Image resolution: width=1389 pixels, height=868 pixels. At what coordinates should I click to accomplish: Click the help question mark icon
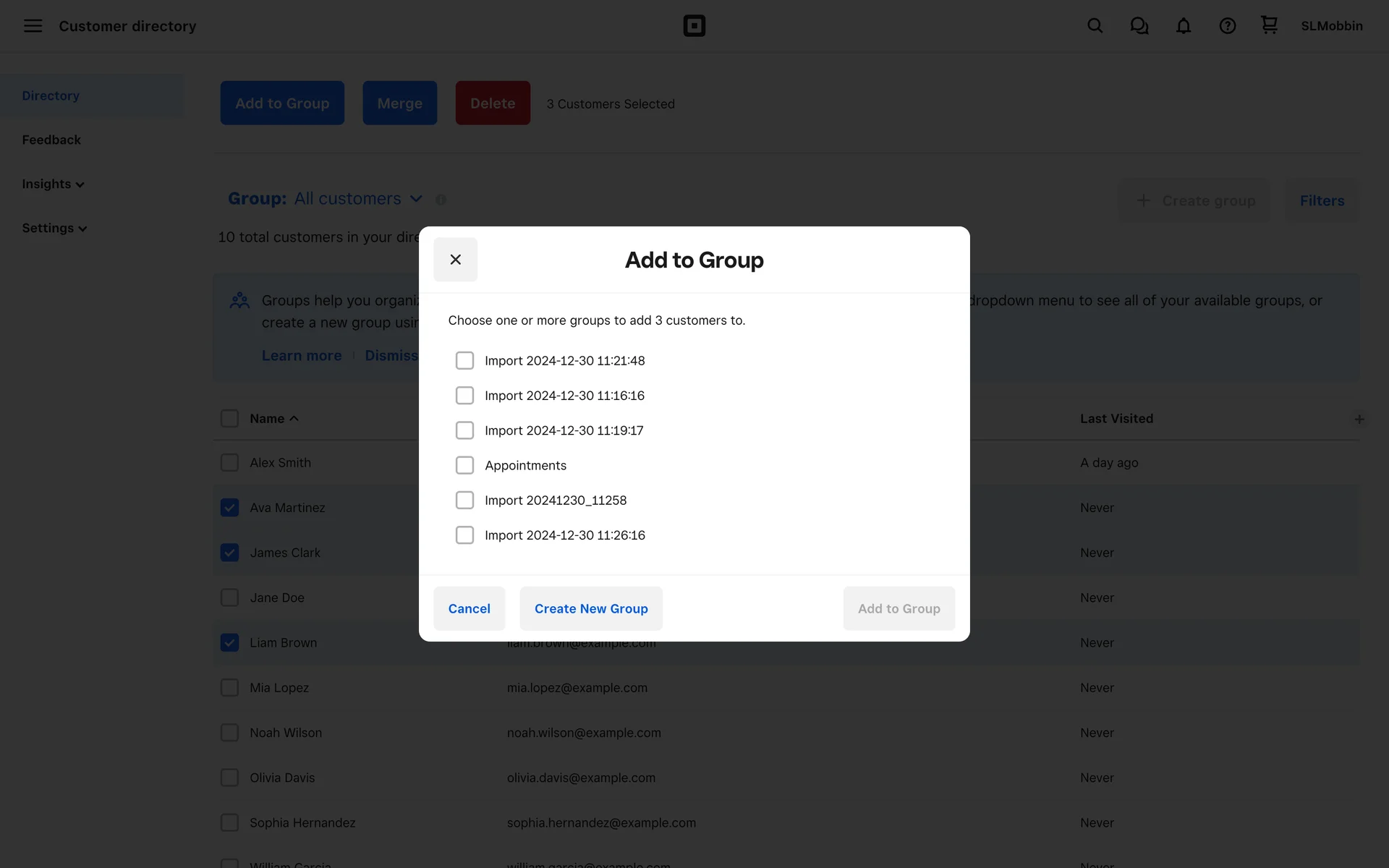(1227, 26)
